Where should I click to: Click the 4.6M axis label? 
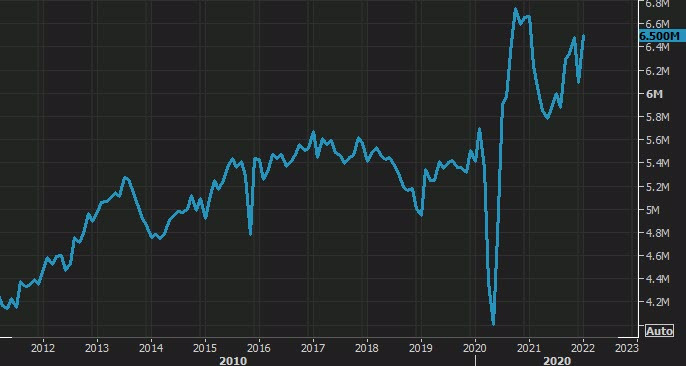pyautogui.click(x=657, y=256)
